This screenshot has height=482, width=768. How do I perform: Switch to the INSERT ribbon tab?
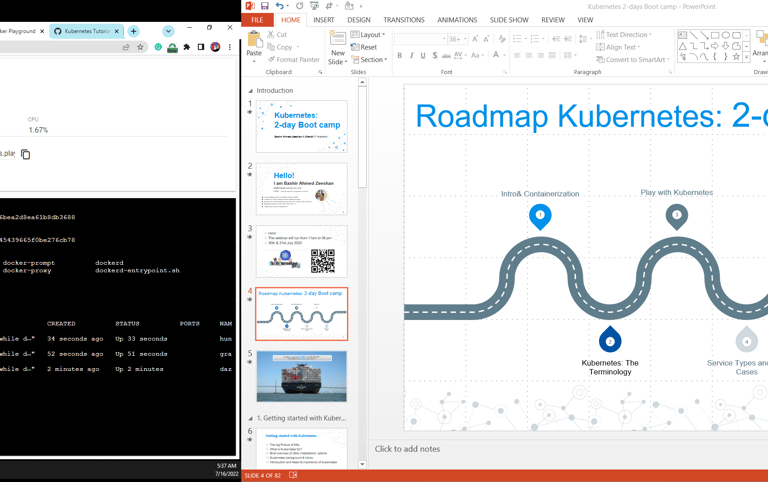coord(324,20)
